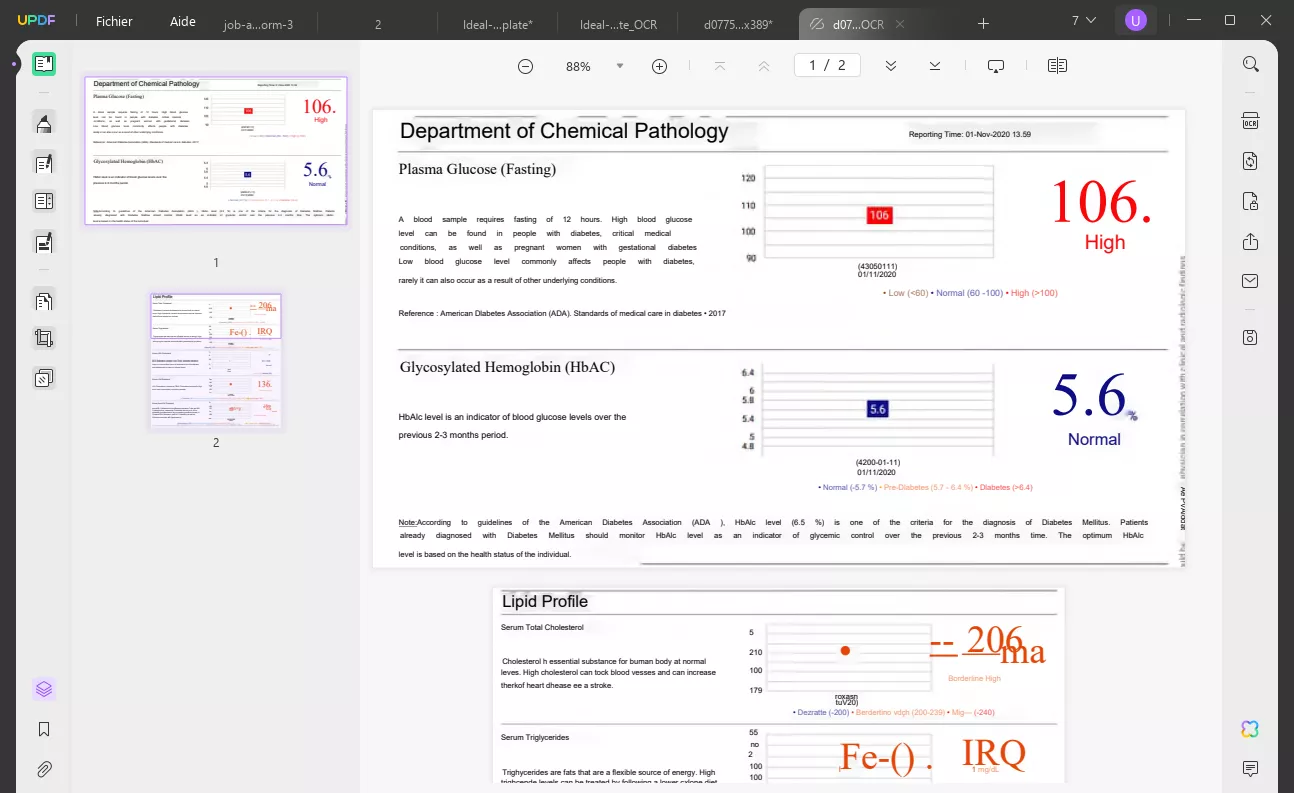
Task: Close the d07...OCR tab
Action: tap(899, 24)
